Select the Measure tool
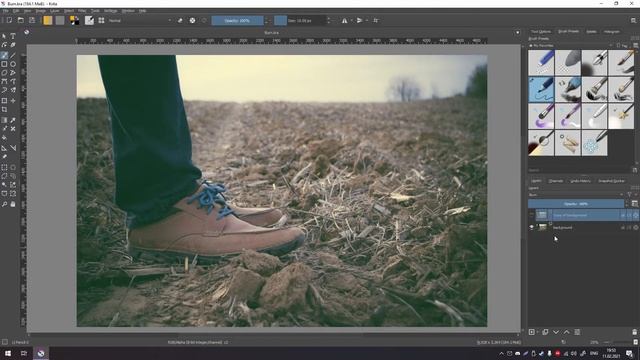Screen dimensions: 640x360 [13, 148]
